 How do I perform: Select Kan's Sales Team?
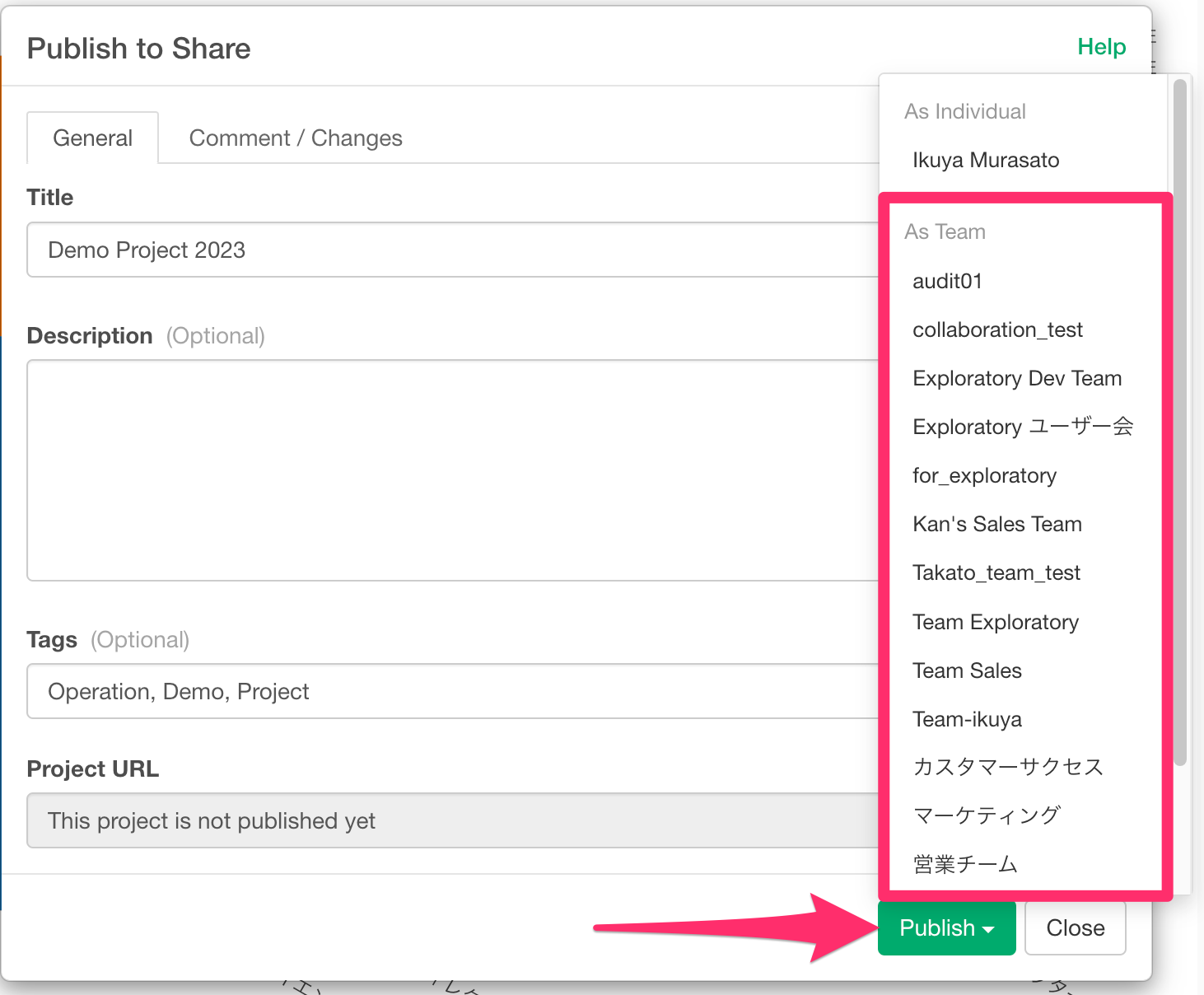[x=996, y=525]
